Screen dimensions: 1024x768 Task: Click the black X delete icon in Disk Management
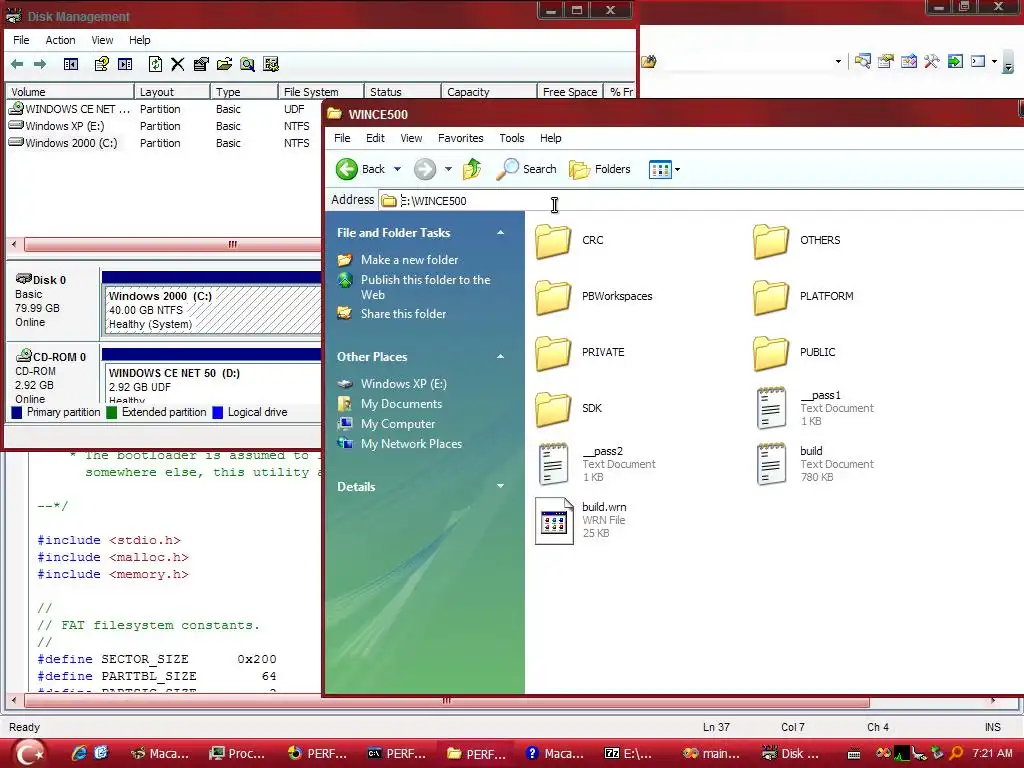point(178,64)
